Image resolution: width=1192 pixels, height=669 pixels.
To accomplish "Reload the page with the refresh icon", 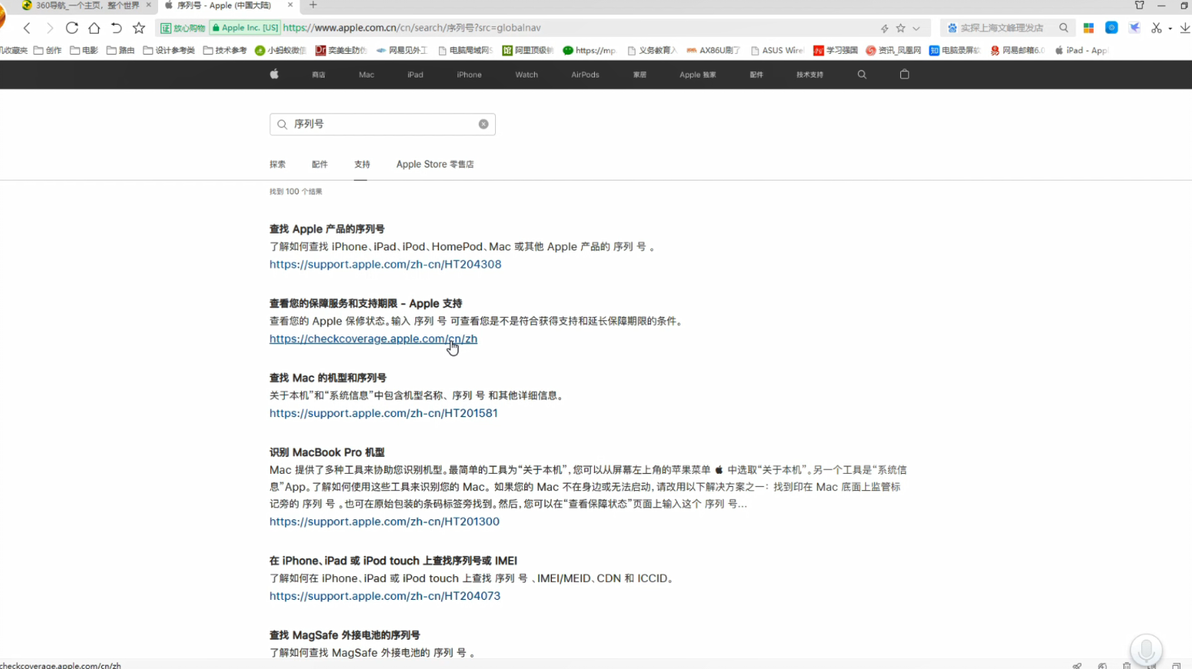I will [71, 28].
